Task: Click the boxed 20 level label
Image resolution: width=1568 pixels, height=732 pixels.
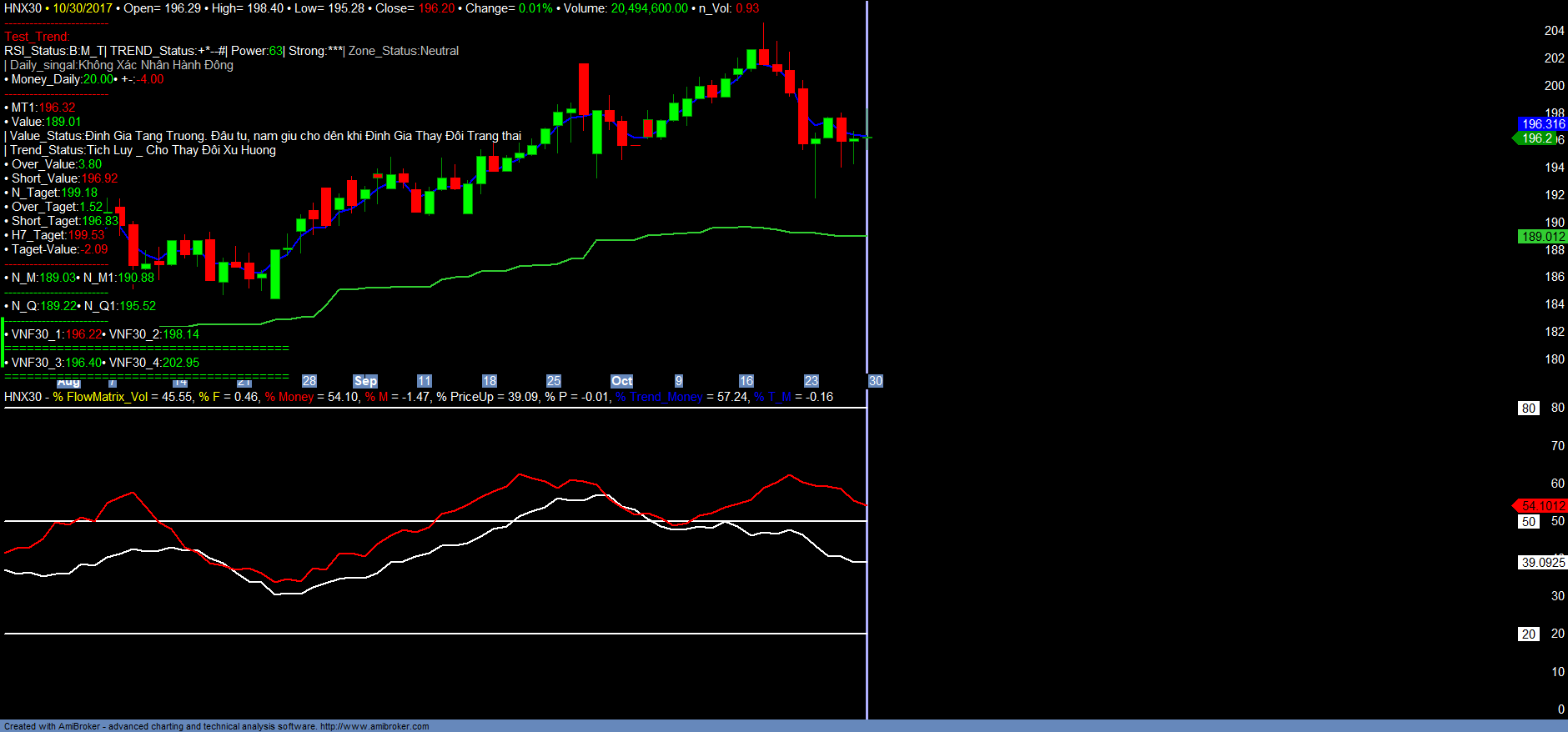Action: (1529, 634)
